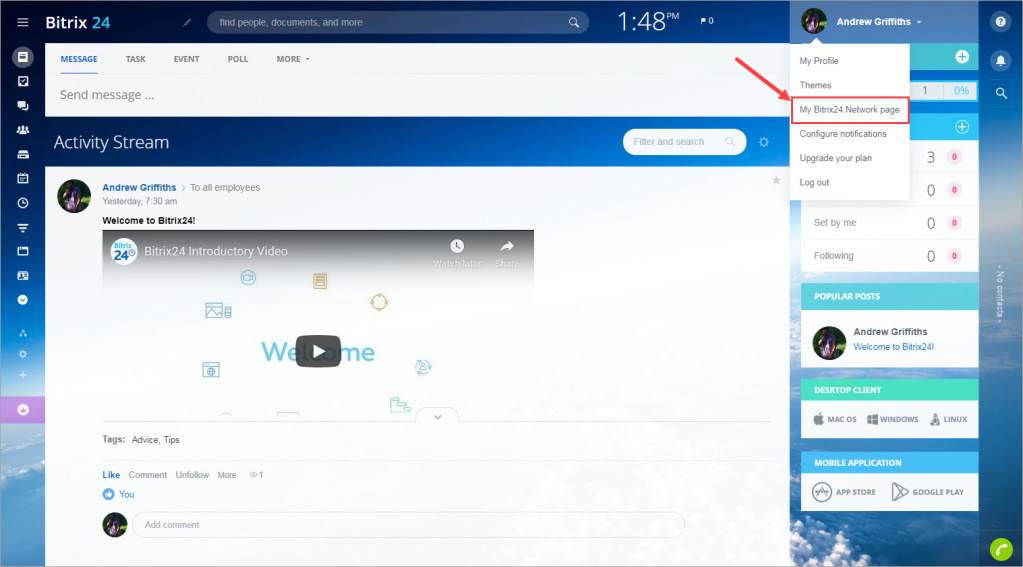Viewport: 1023px width, 567px height.
Task: Download the MAC OS desktop client
Action: [x=834, y=419]
